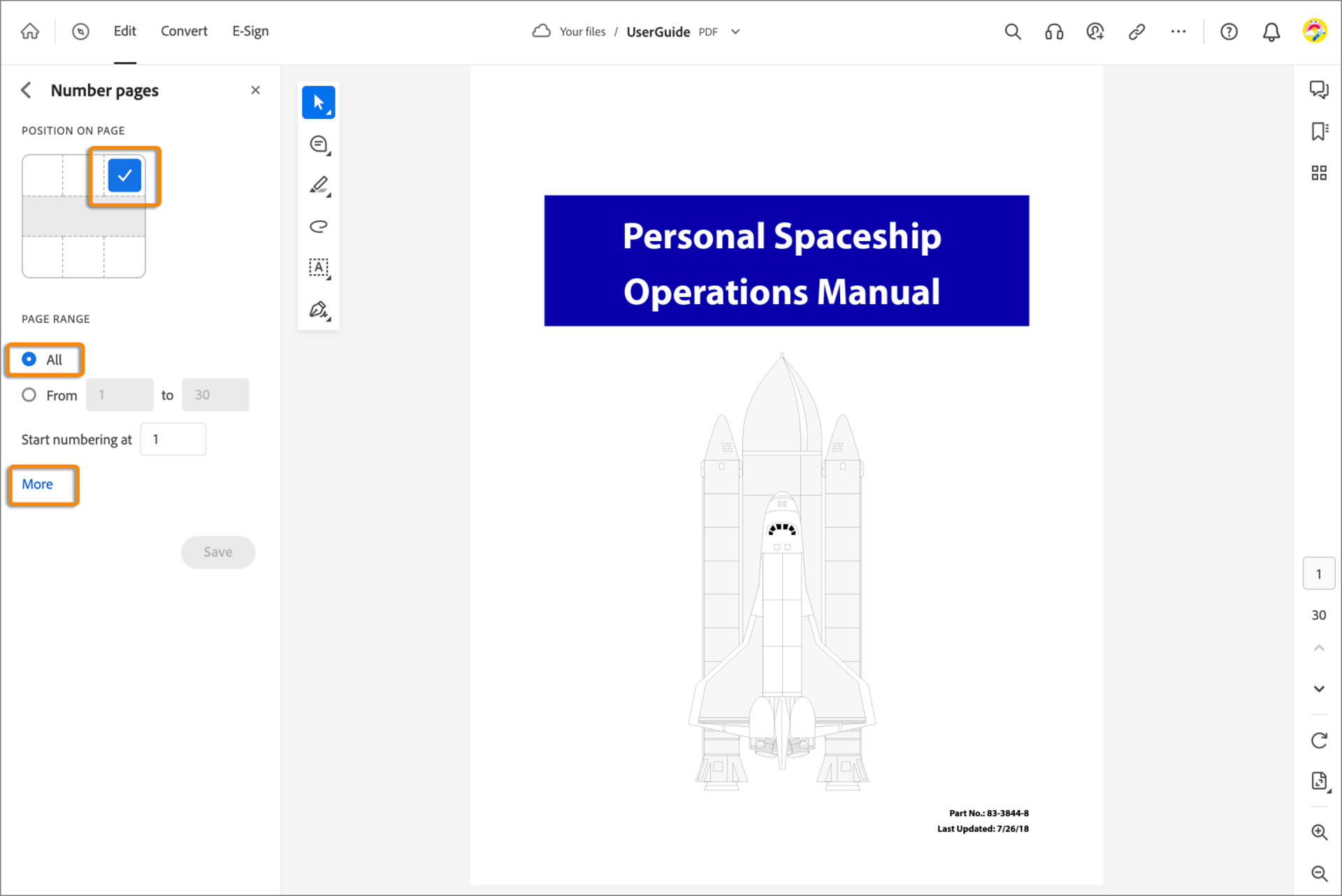Open the bookmarks panel
The width and height of the screenshot is (1342, 896).
(x=1318, y=131)
